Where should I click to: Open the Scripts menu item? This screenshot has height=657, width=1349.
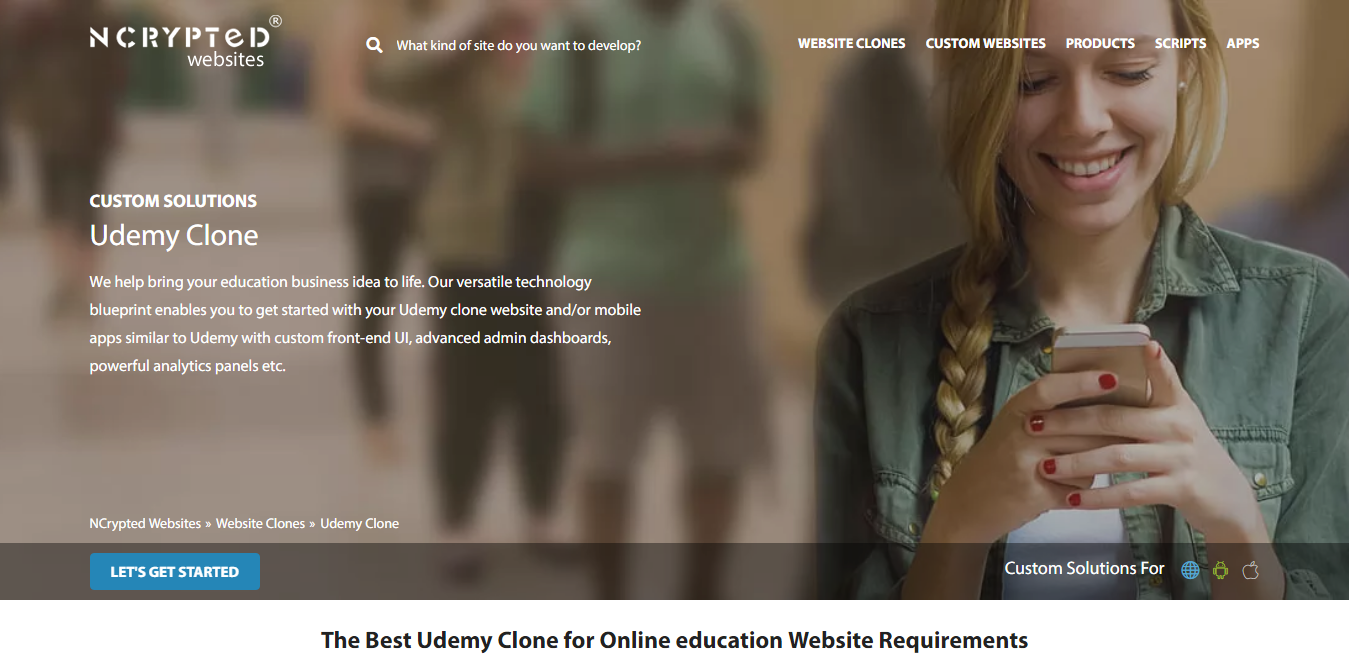[1180, 44]
